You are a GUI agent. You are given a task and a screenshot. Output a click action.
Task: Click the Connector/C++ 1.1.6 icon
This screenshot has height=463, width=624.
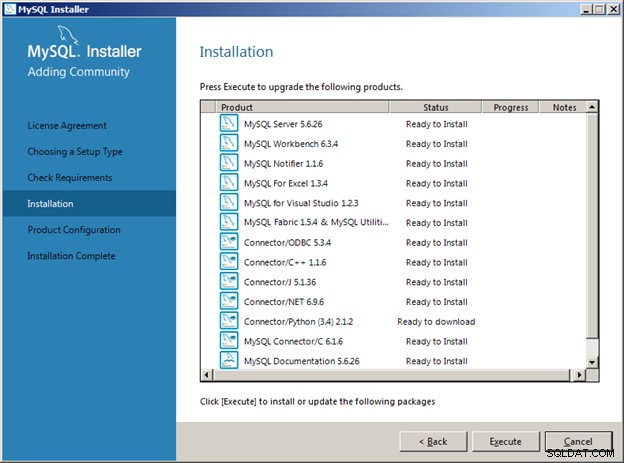229,261
